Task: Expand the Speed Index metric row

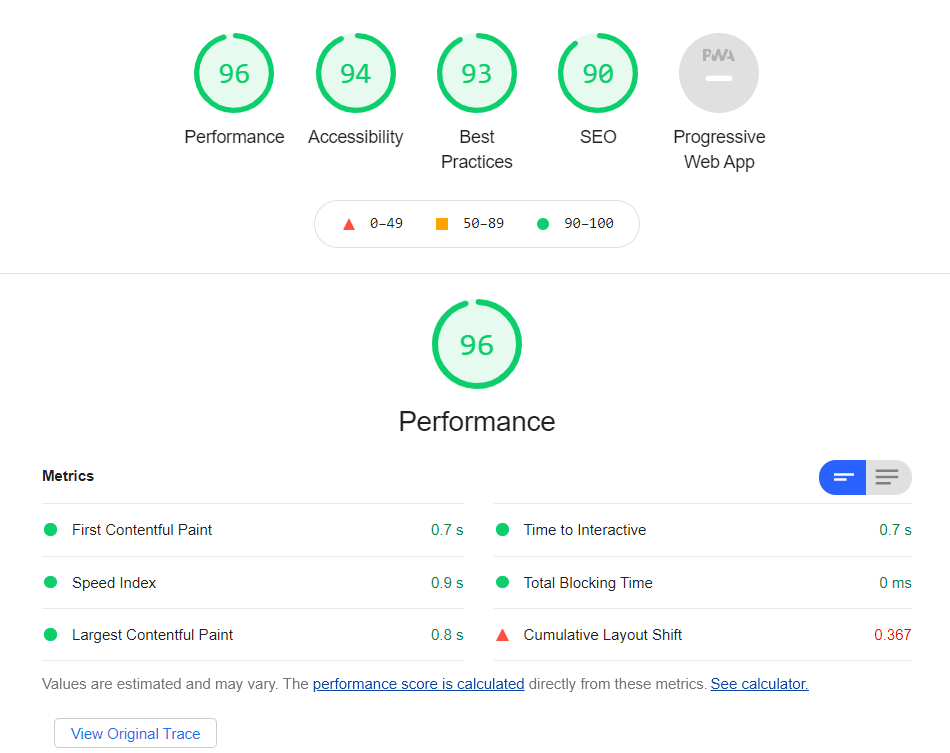Action: click(x=114, y=583)
